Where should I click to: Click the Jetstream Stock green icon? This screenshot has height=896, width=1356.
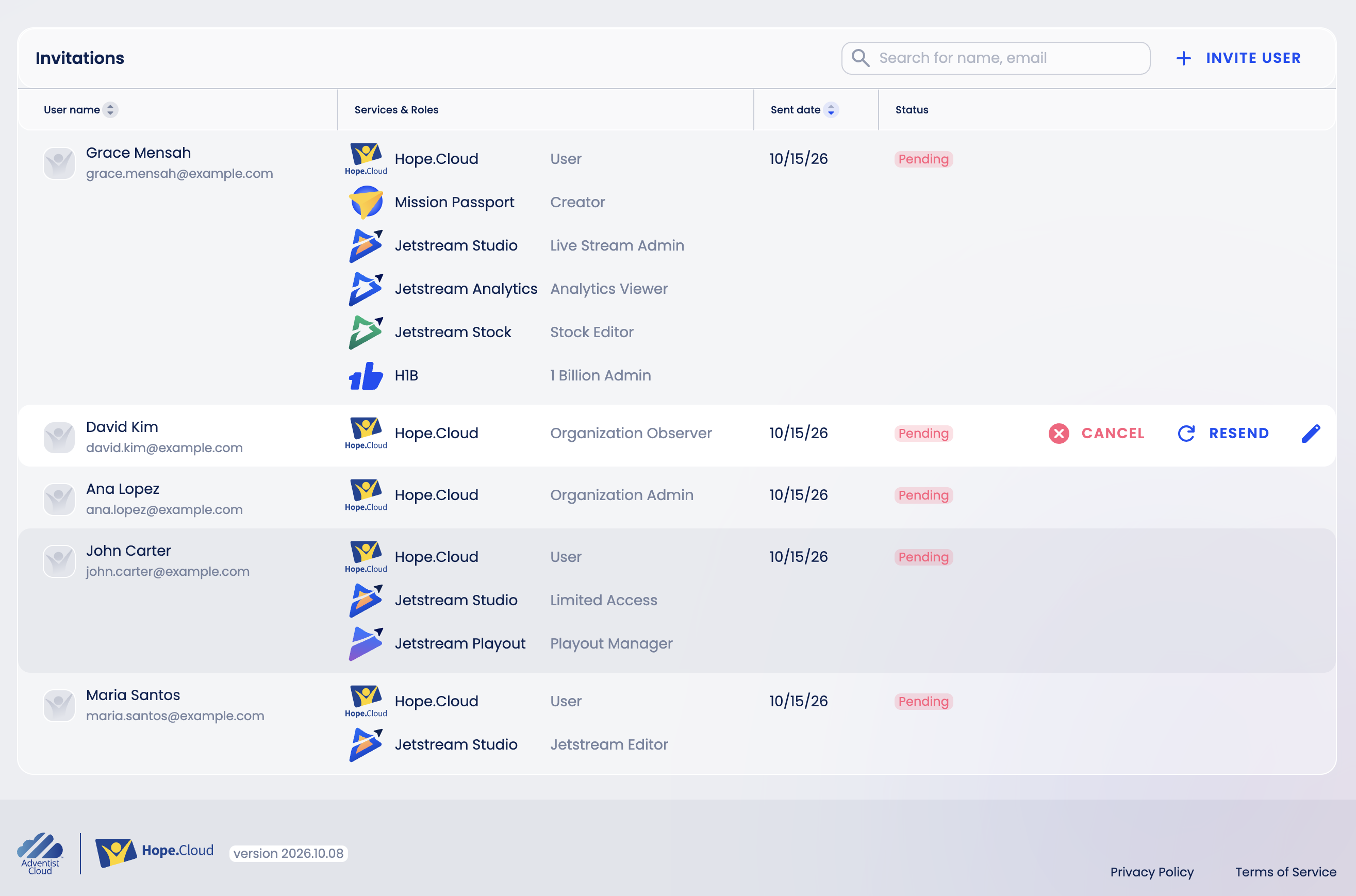tap(366, 333)
